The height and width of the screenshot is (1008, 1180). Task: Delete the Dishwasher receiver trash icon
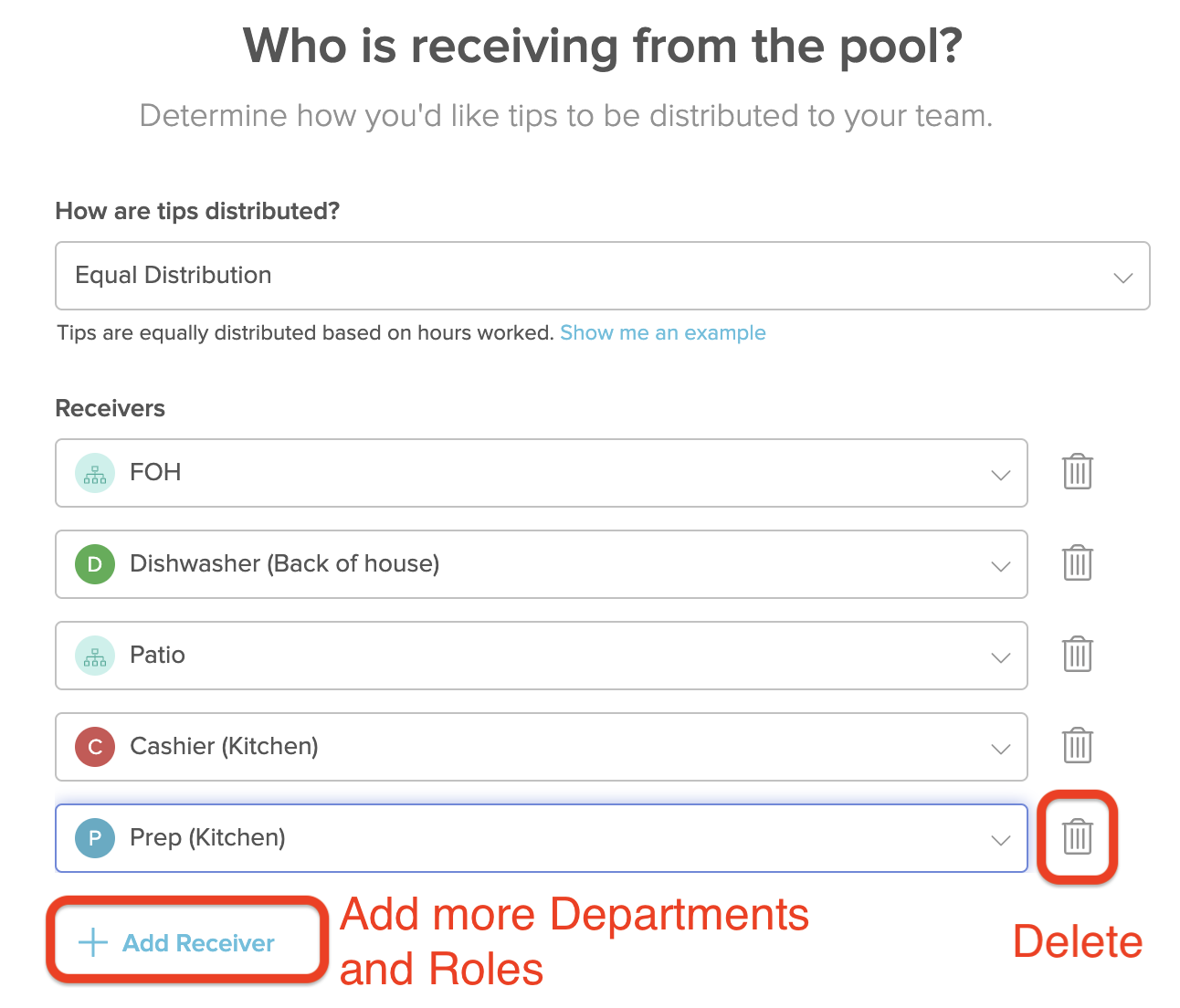(x=1077, y=563)
